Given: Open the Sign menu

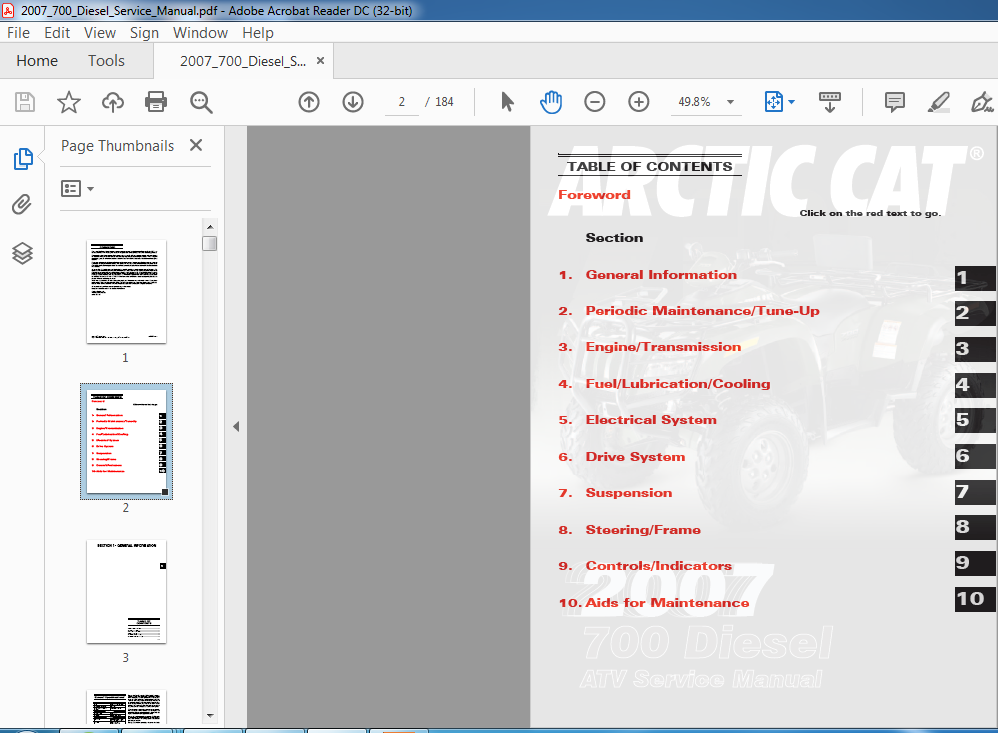Looking at the screenshot, I should [x=144, y=32].
